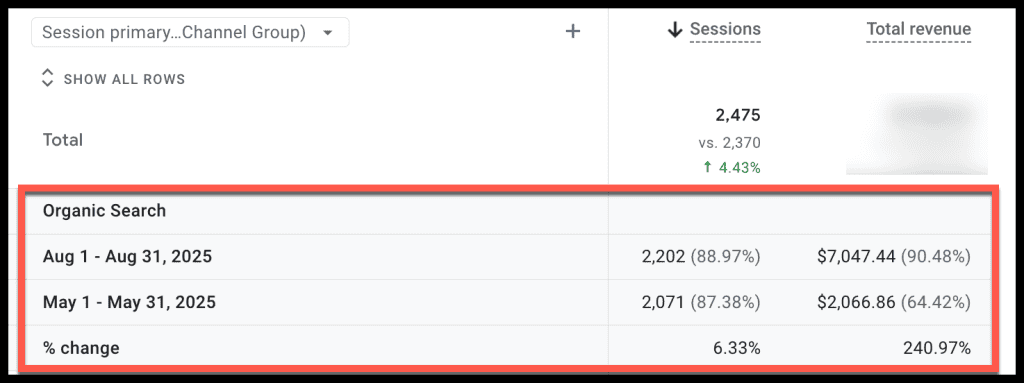Click the vs. 2,370 comparison value
Image resolution: width=1024 pixels, height=383 pixels.
point(729,142)
